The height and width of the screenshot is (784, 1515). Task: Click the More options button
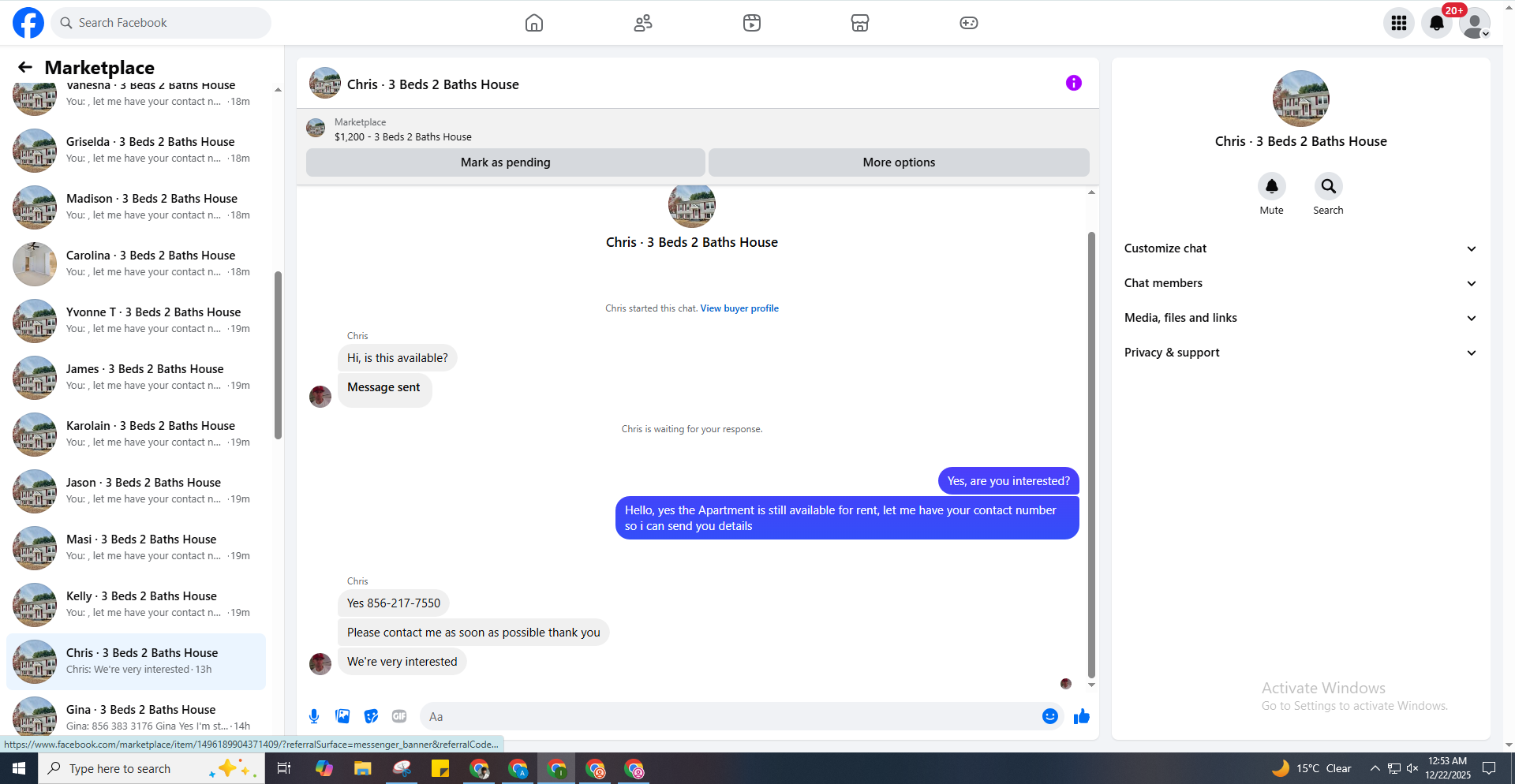coord(899,162)
